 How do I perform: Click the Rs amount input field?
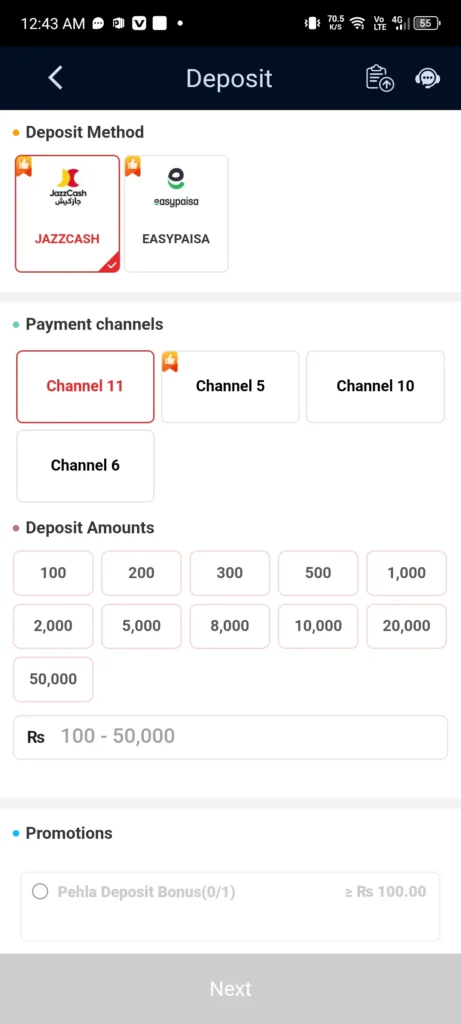tap(230, 737)
